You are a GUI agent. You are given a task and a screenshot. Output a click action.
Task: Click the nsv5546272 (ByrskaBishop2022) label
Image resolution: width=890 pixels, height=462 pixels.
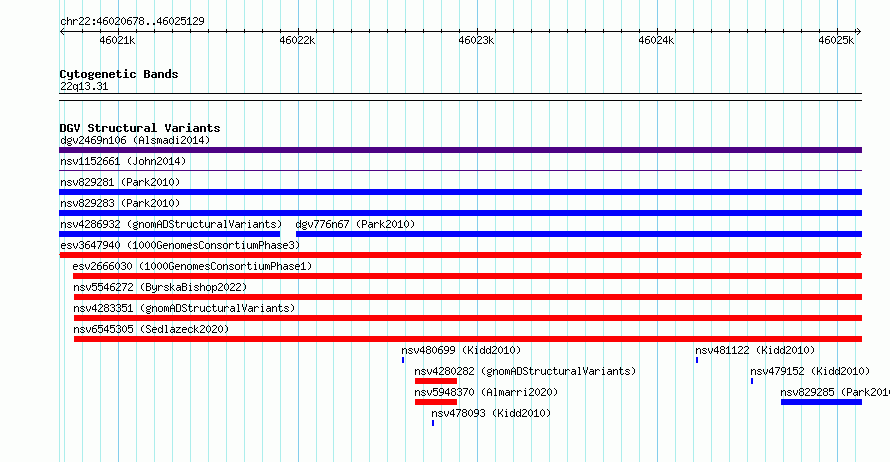click(x=161, y=287)
